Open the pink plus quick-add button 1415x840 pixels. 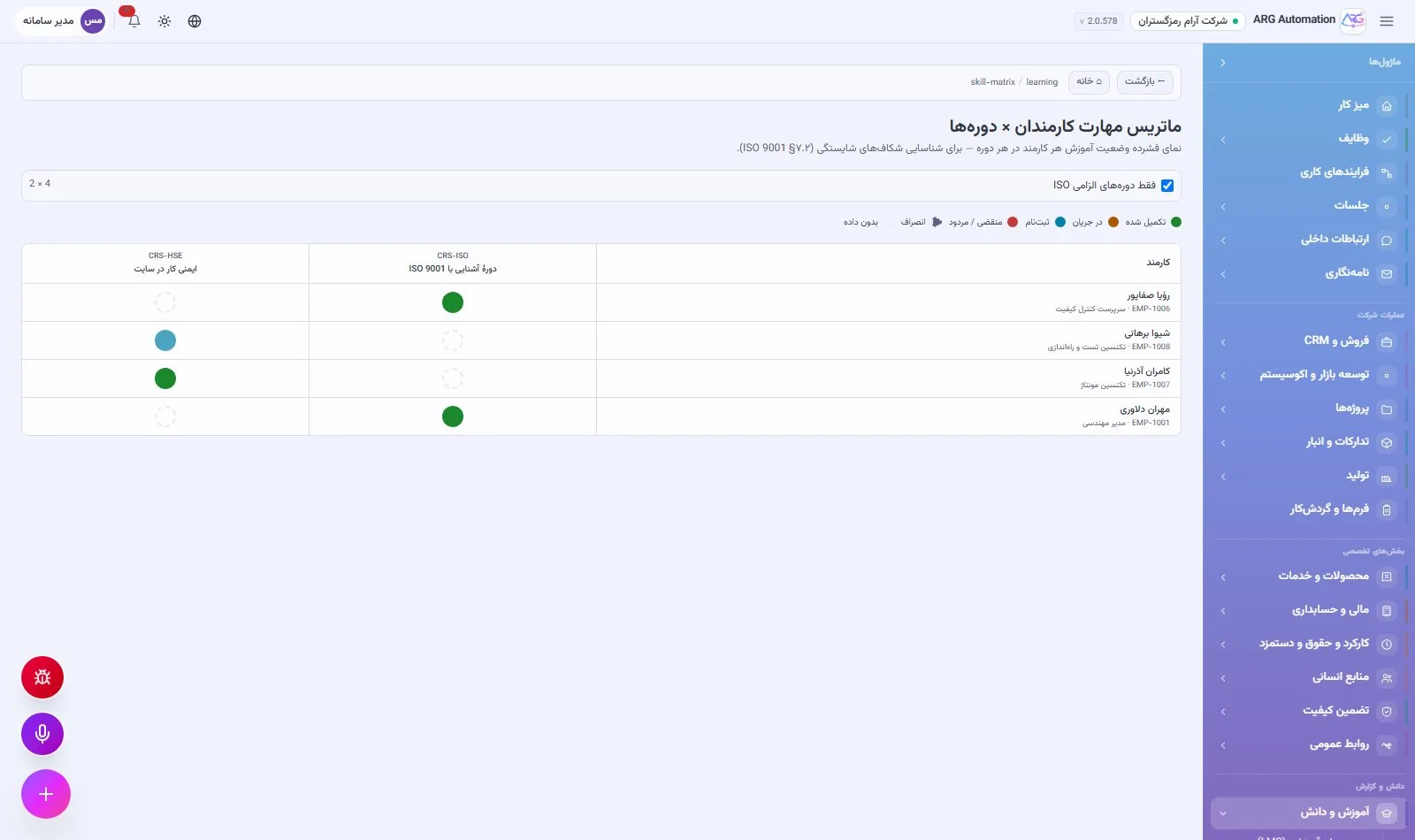(46, 794)
